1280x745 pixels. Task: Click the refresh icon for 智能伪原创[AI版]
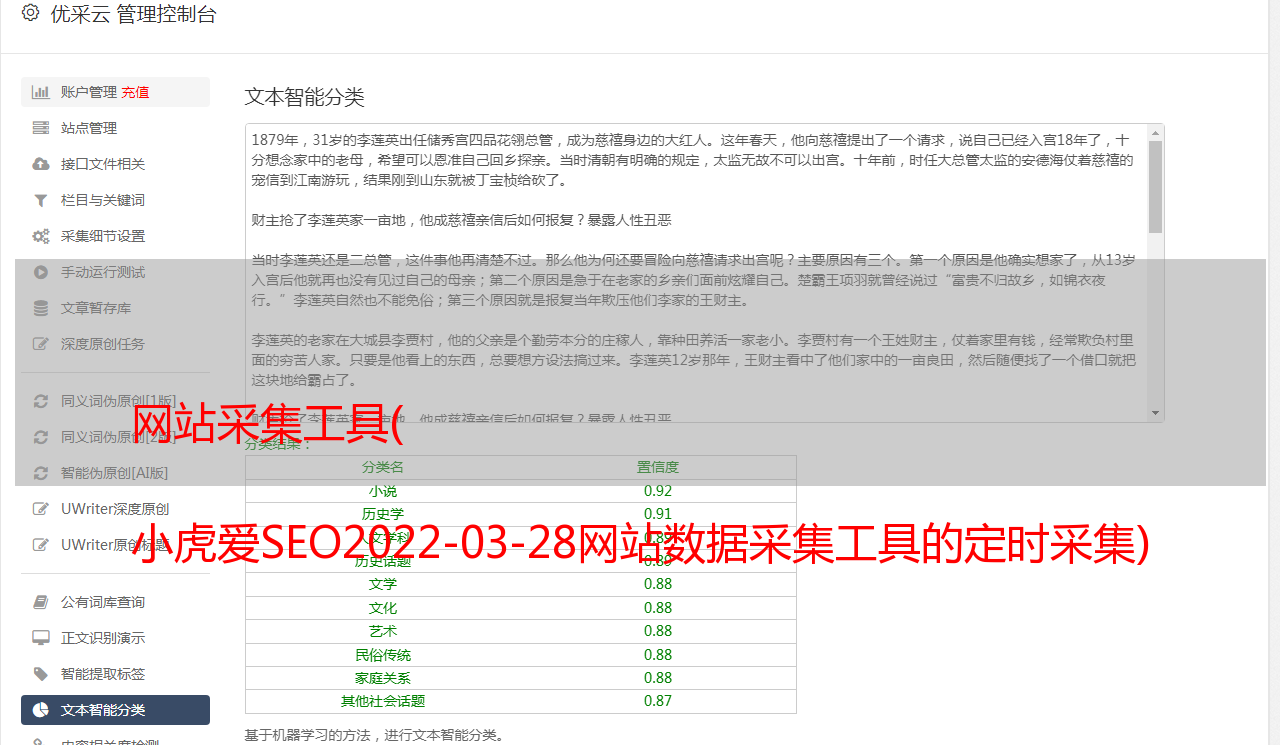pos(41,473)
